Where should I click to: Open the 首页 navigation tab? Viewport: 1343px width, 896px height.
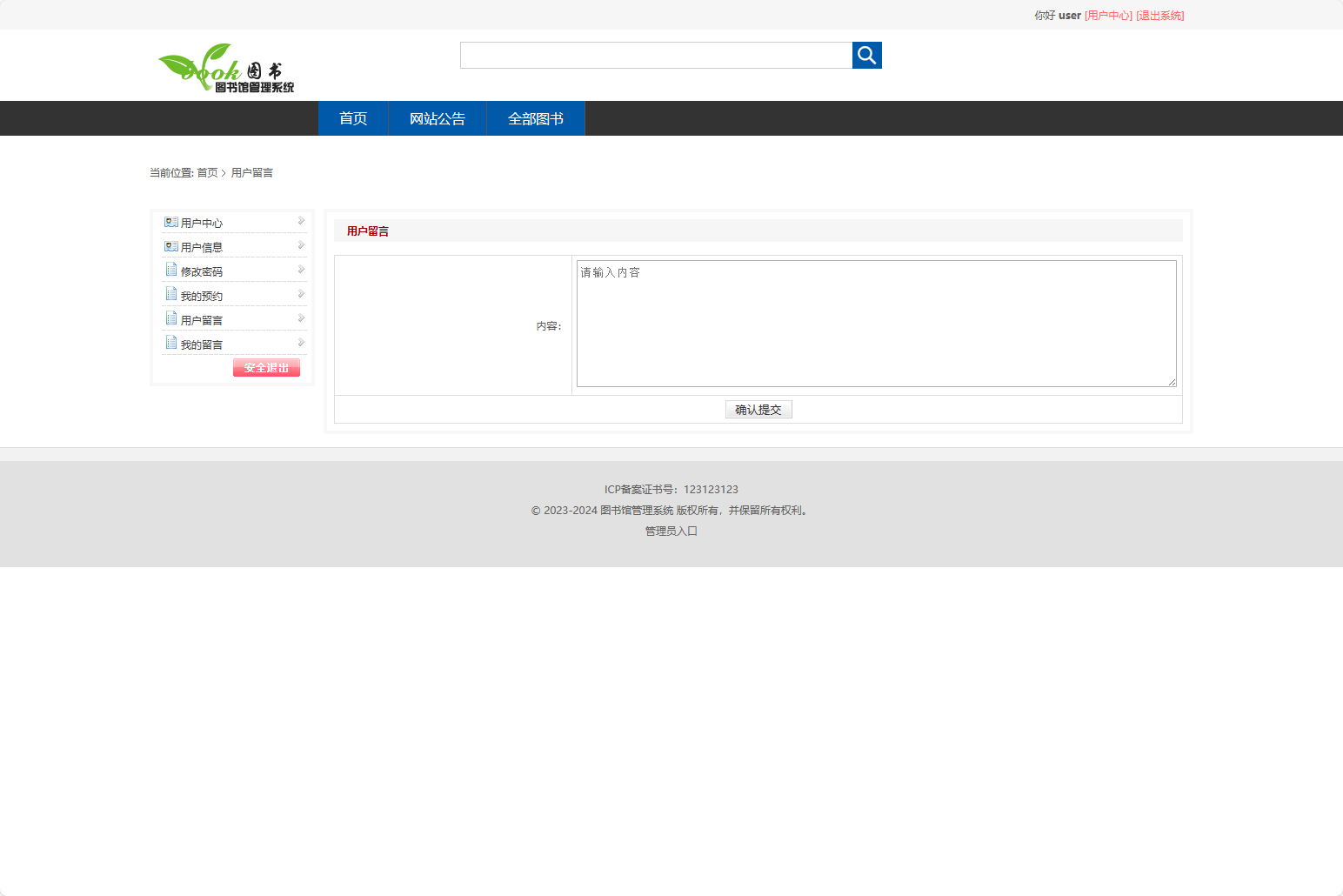tap(353, 118)
